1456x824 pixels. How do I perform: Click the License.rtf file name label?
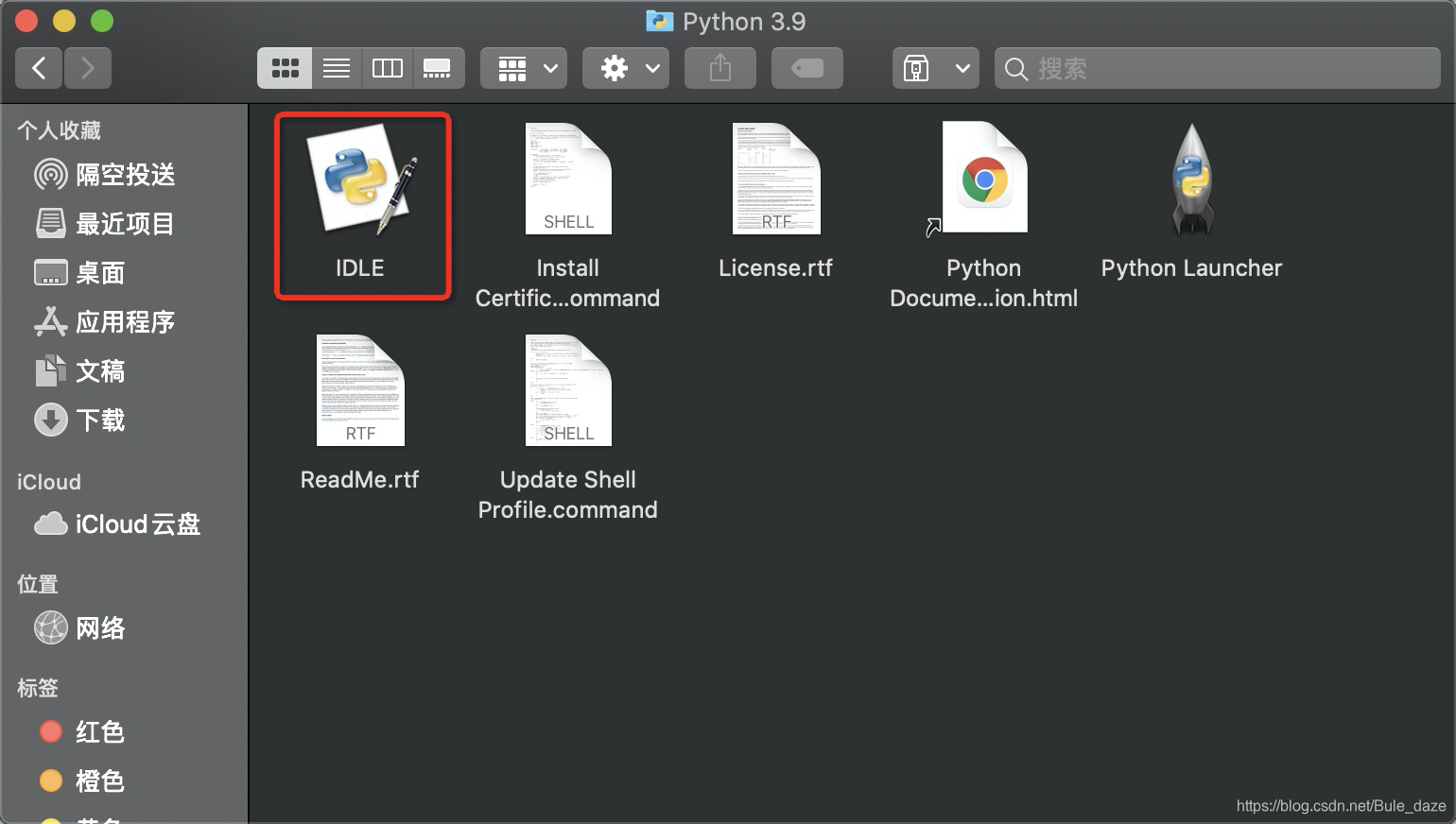775,268
